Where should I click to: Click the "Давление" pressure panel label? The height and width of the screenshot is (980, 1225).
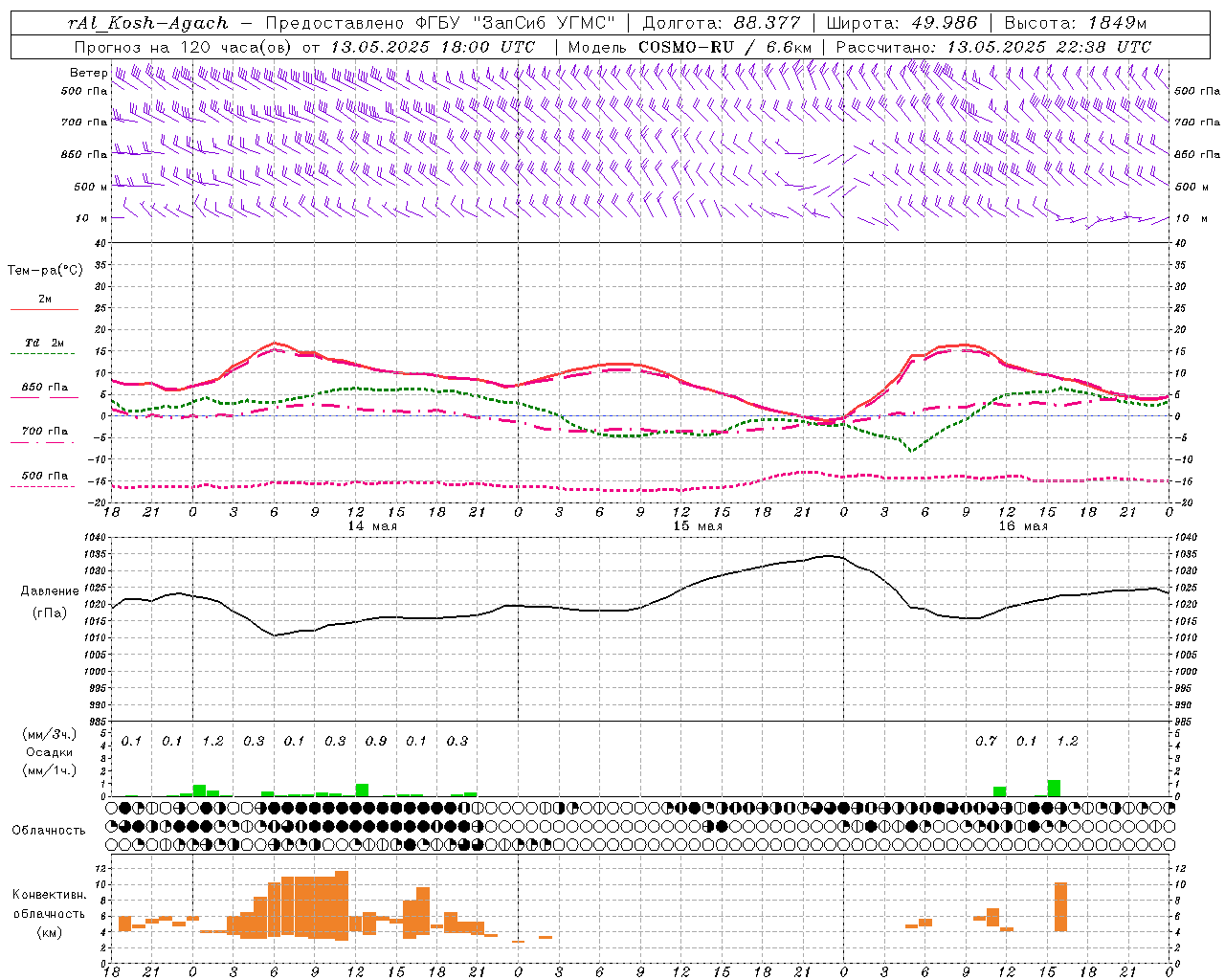[50, 591]
